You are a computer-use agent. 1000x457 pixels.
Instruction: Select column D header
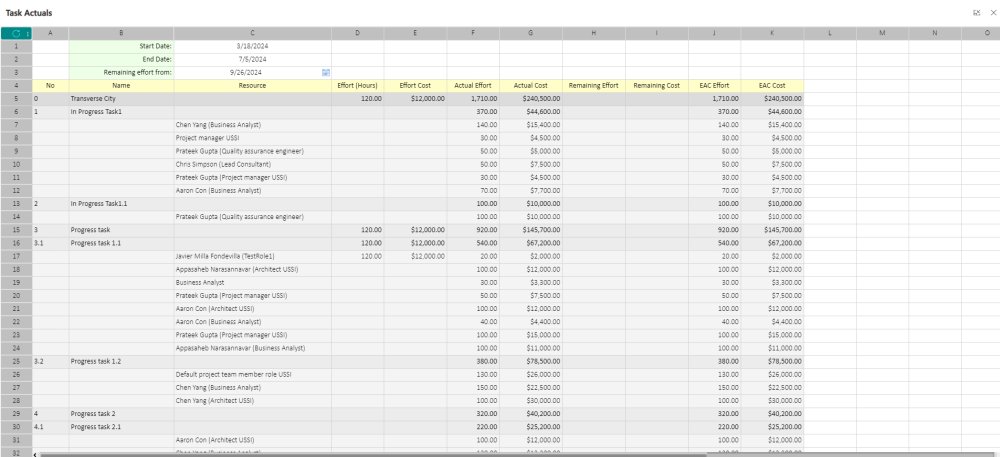pyautogui.click(x=358, y=33)
